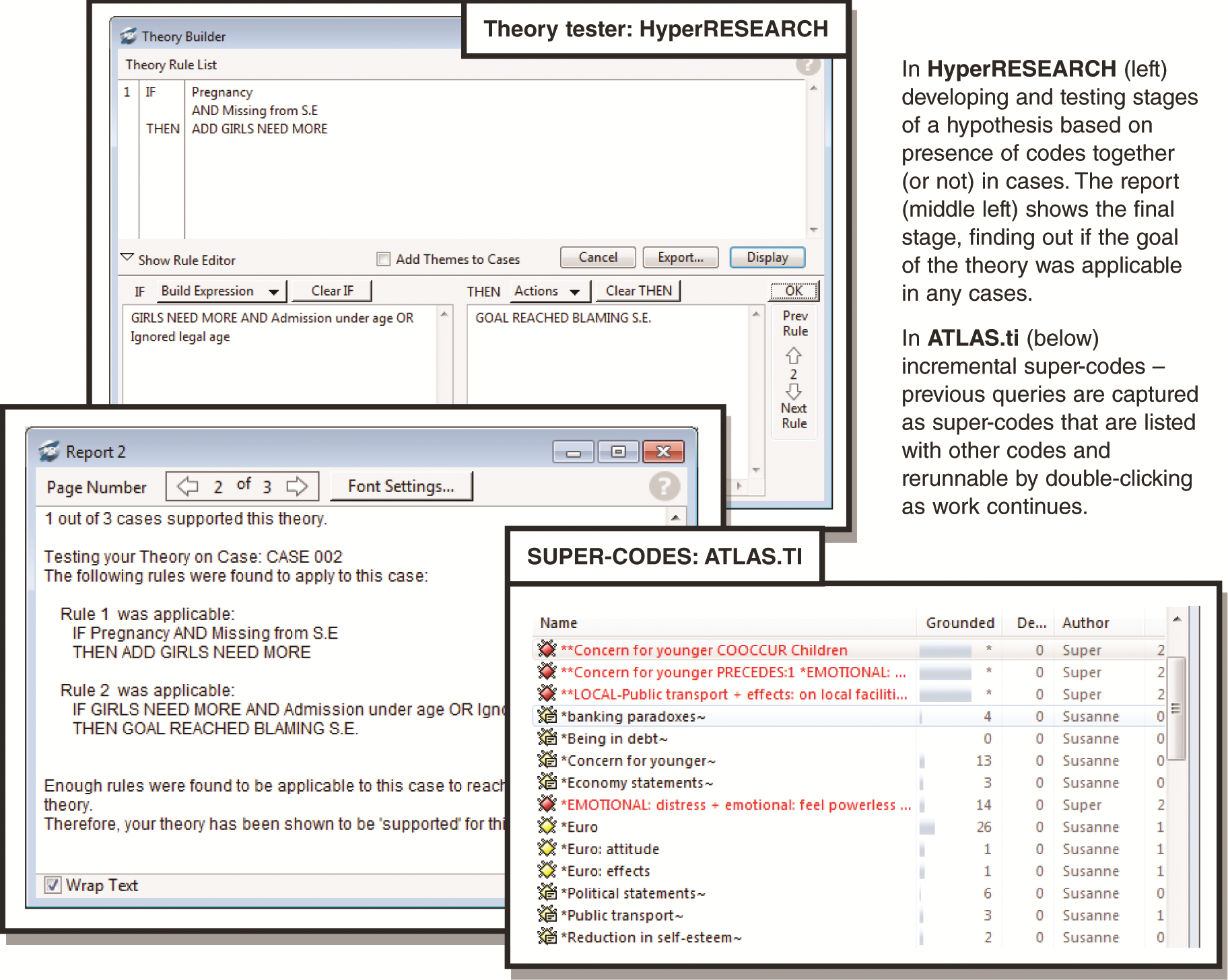Image resolution: width=1228 pixels, height=980 pixels.
Task: Open the Build Expression dropdown
Action: [222, 291]
